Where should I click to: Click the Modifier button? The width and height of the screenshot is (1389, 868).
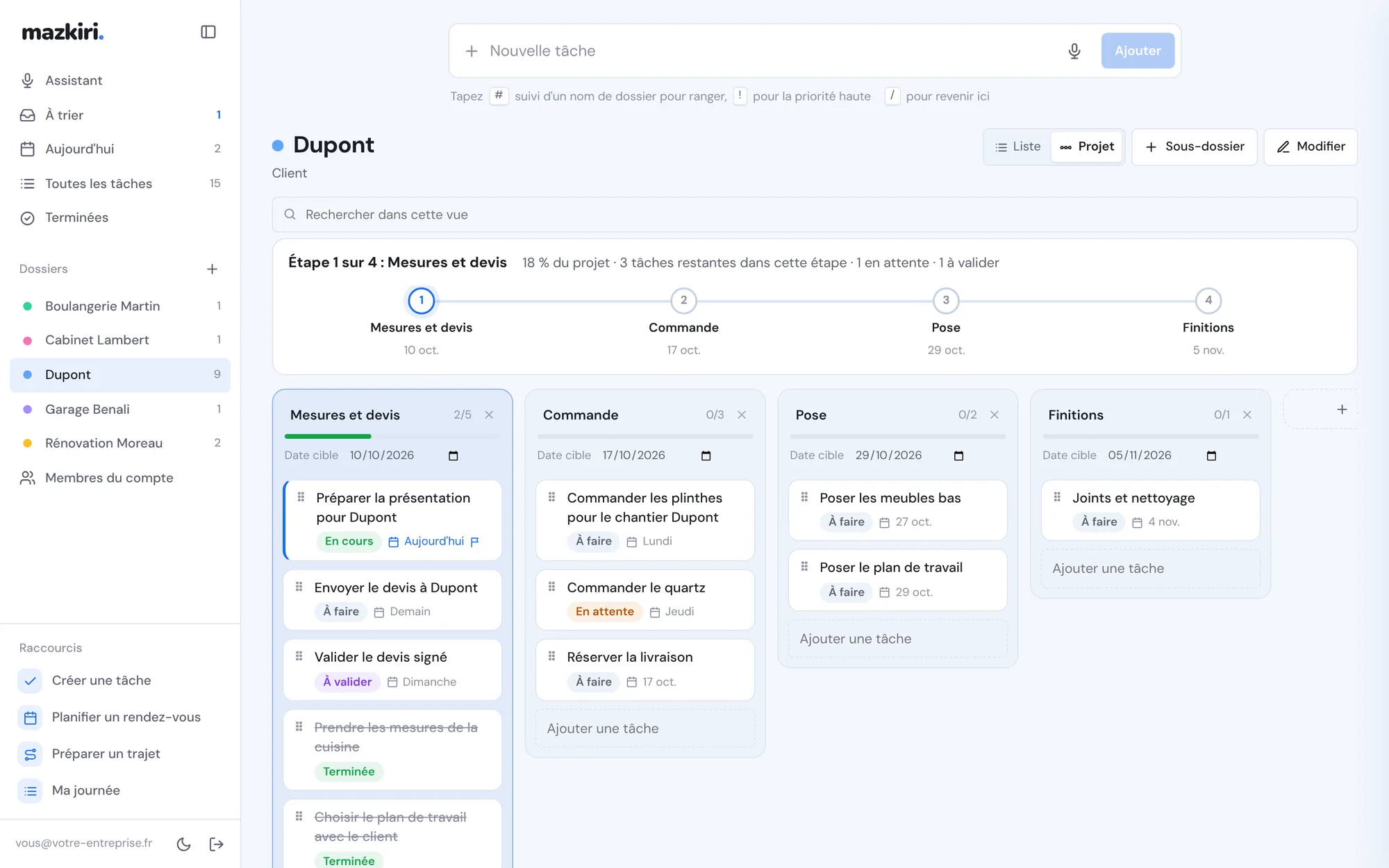click(1311, 147)
